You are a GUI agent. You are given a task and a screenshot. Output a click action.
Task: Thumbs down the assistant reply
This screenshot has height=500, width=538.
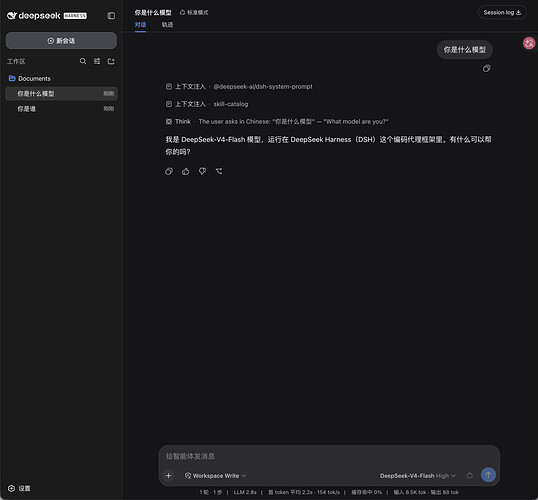pyautogui.click(x=202, y=171)
